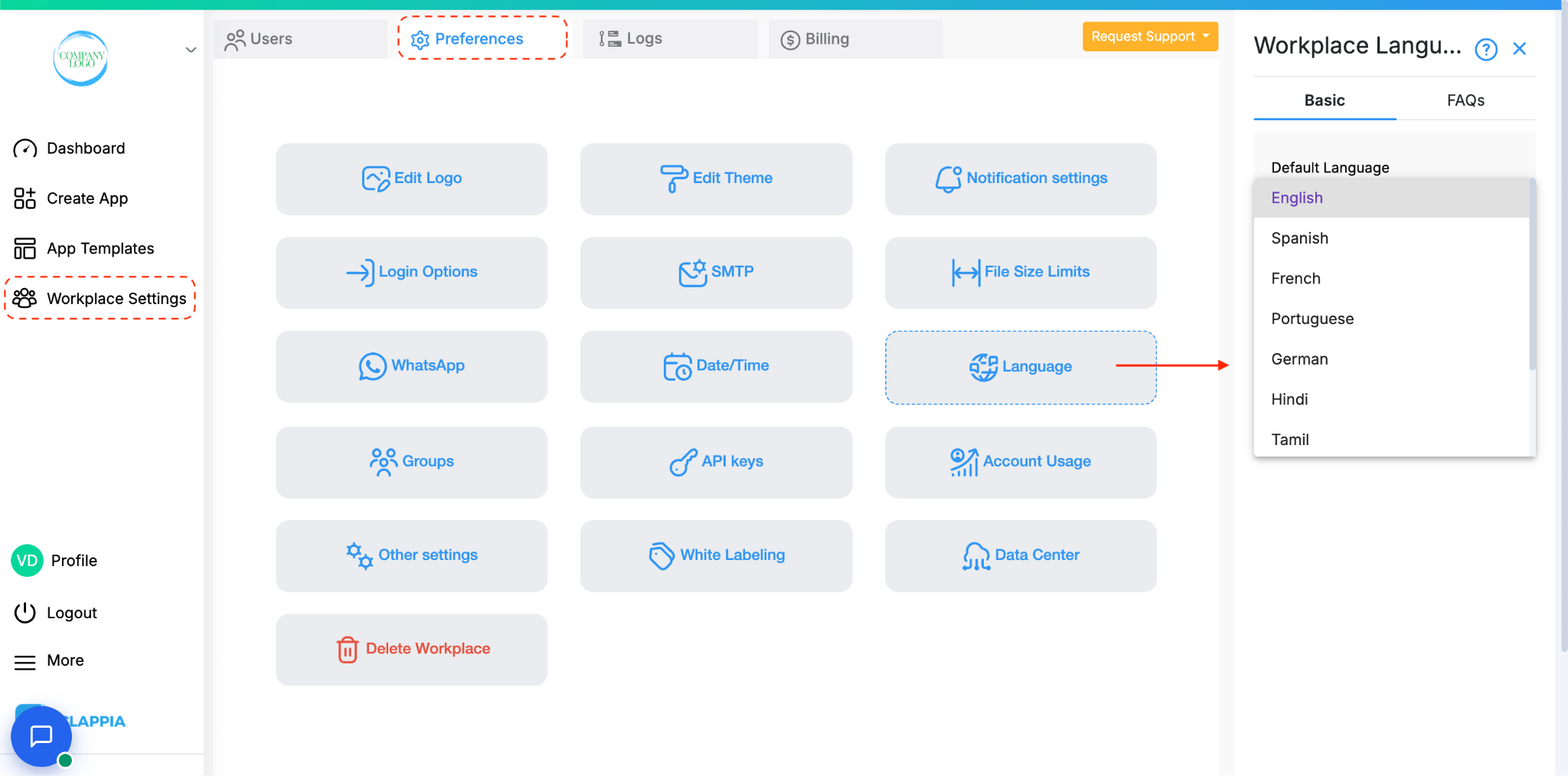Image resolution: width=1568 pixels, height=776 pixels.
Task: Click the Edit Logo image icon
Action: [x=376, y=178]
